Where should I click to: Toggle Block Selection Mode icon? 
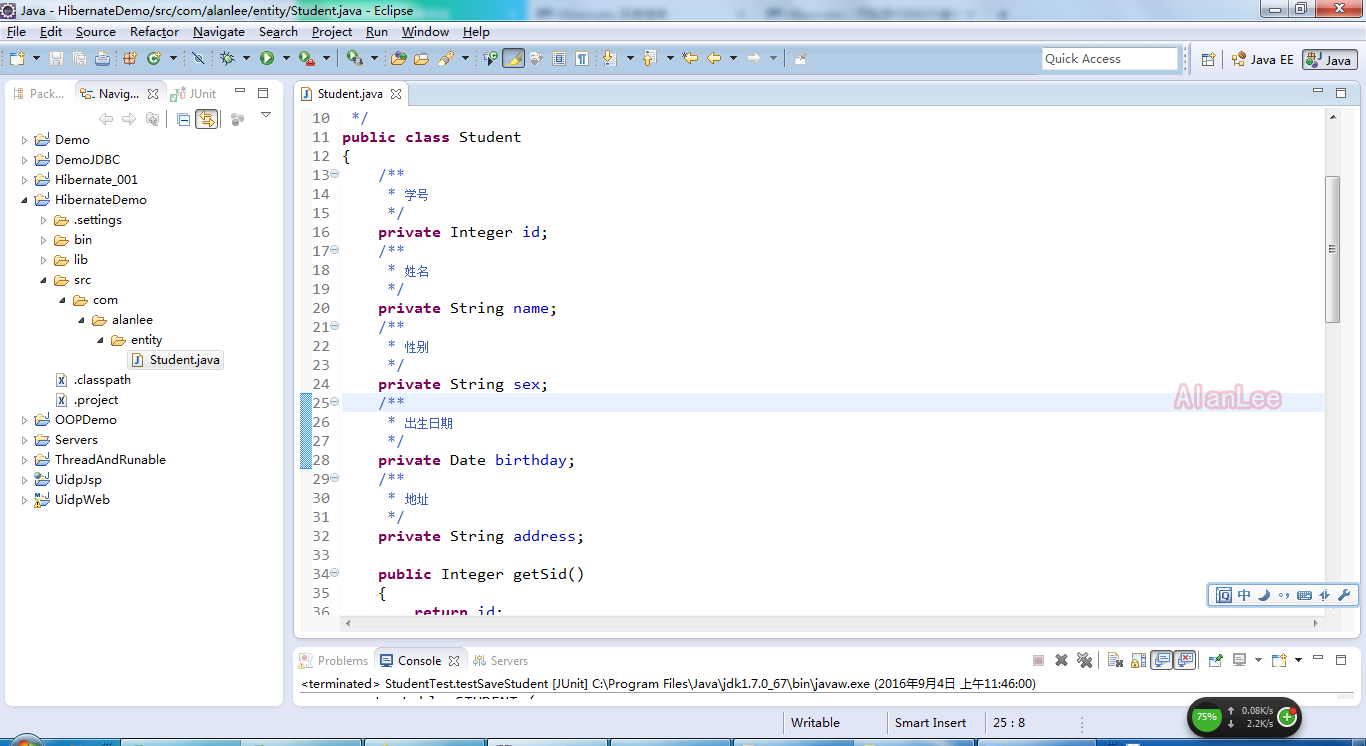coord(559,59)
